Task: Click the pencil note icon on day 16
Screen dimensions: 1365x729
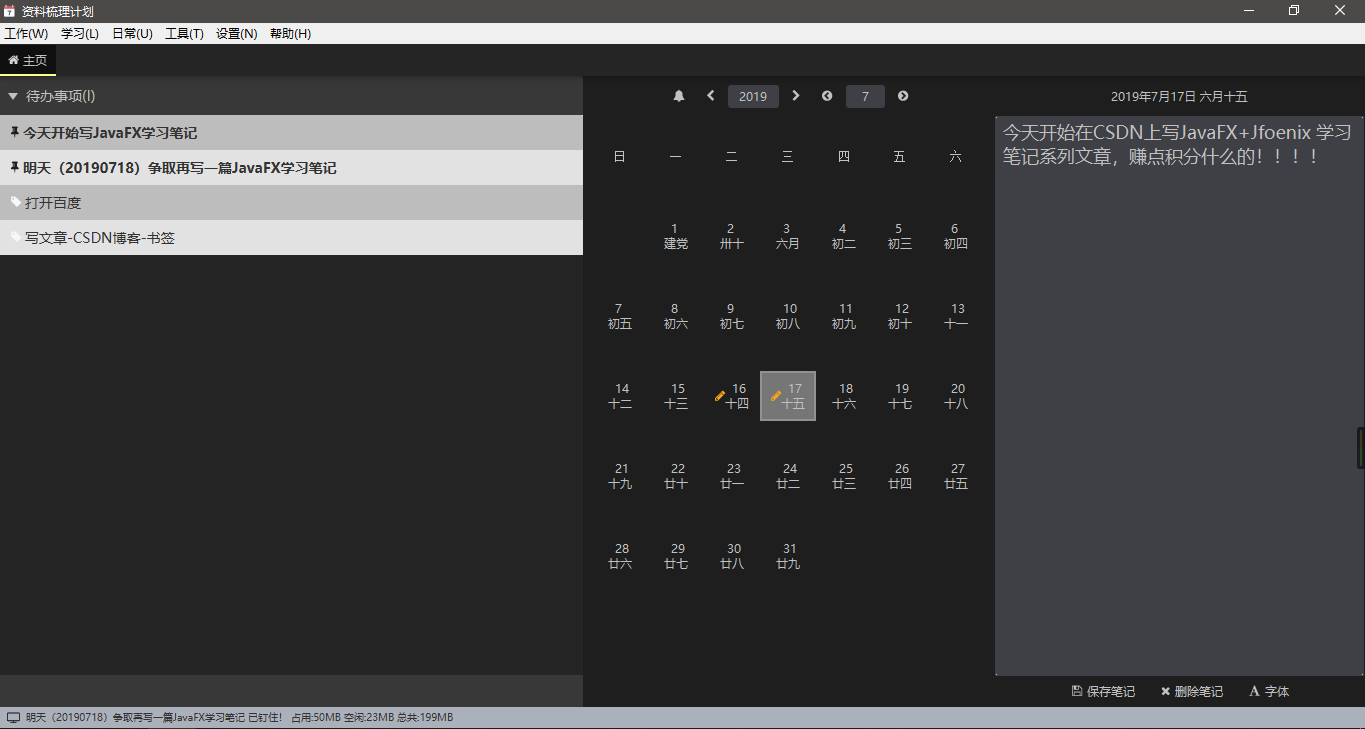Action: coord(720,396)
